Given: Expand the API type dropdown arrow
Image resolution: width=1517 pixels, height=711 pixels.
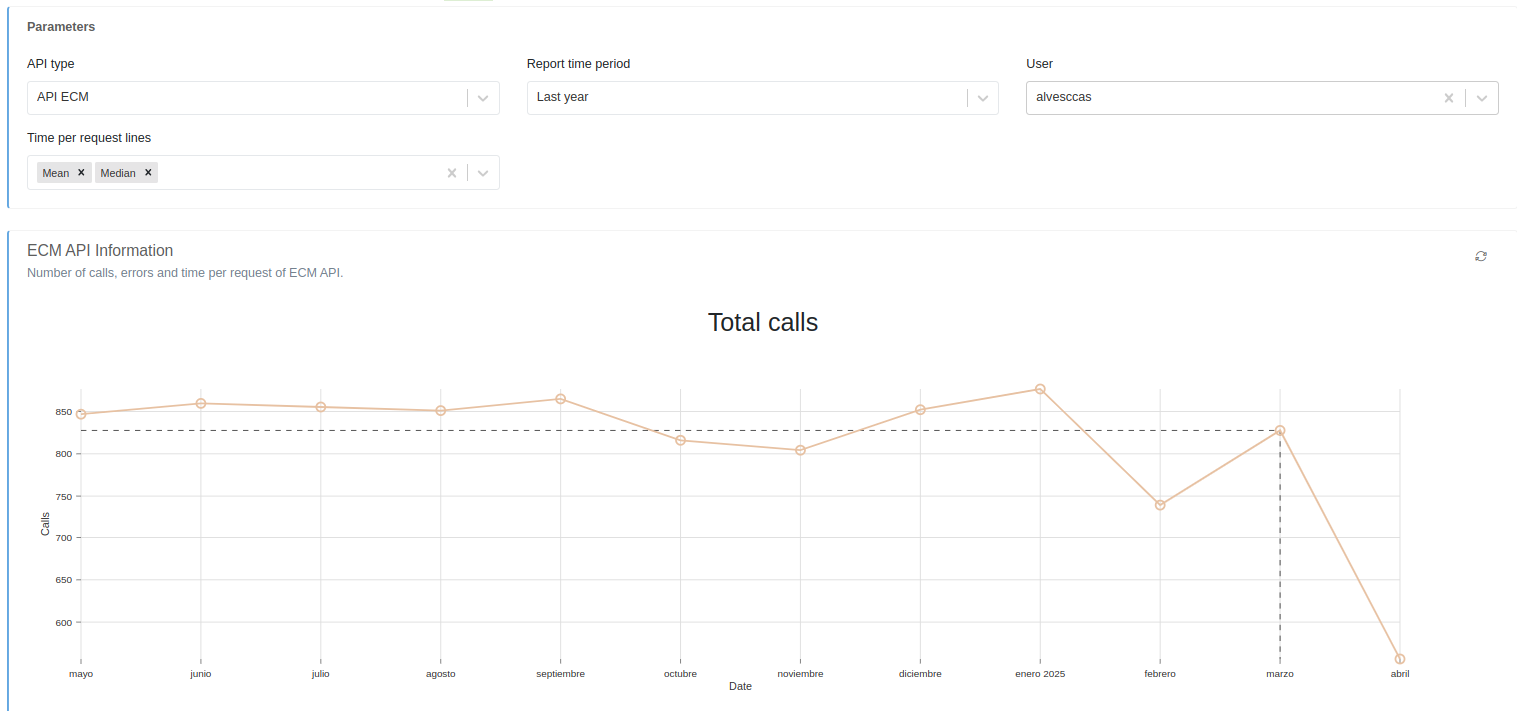Looking at the screenshot, I should (483, 98).
